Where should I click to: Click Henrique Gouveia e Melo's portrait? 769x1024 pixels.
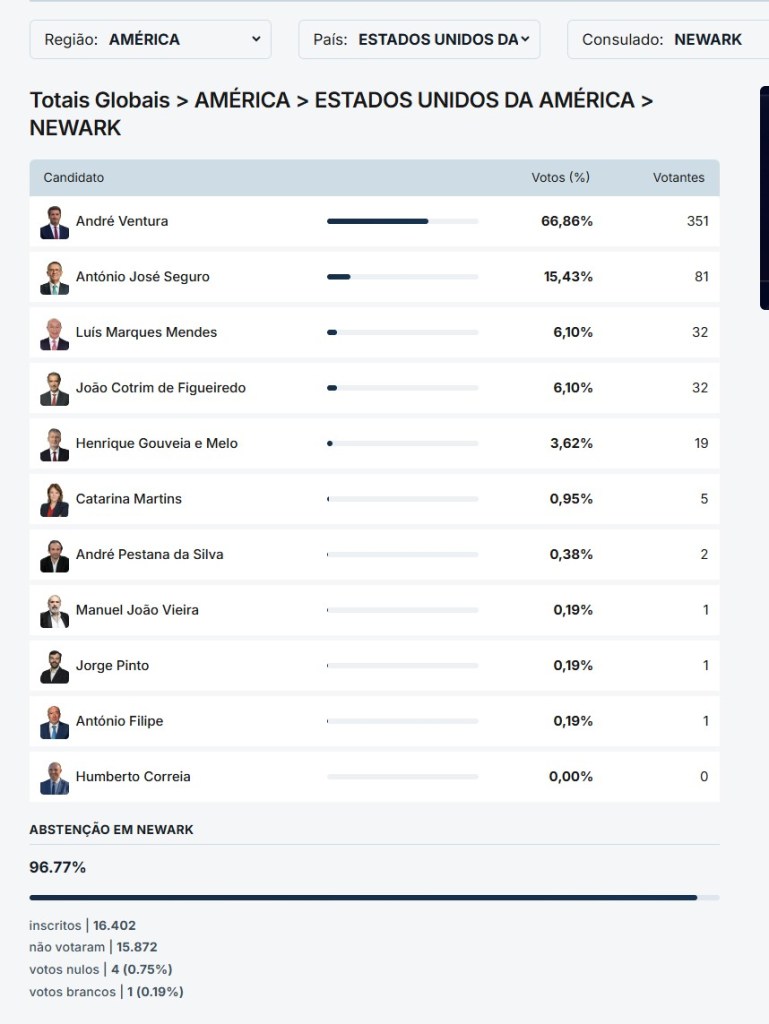pos(54,444)
